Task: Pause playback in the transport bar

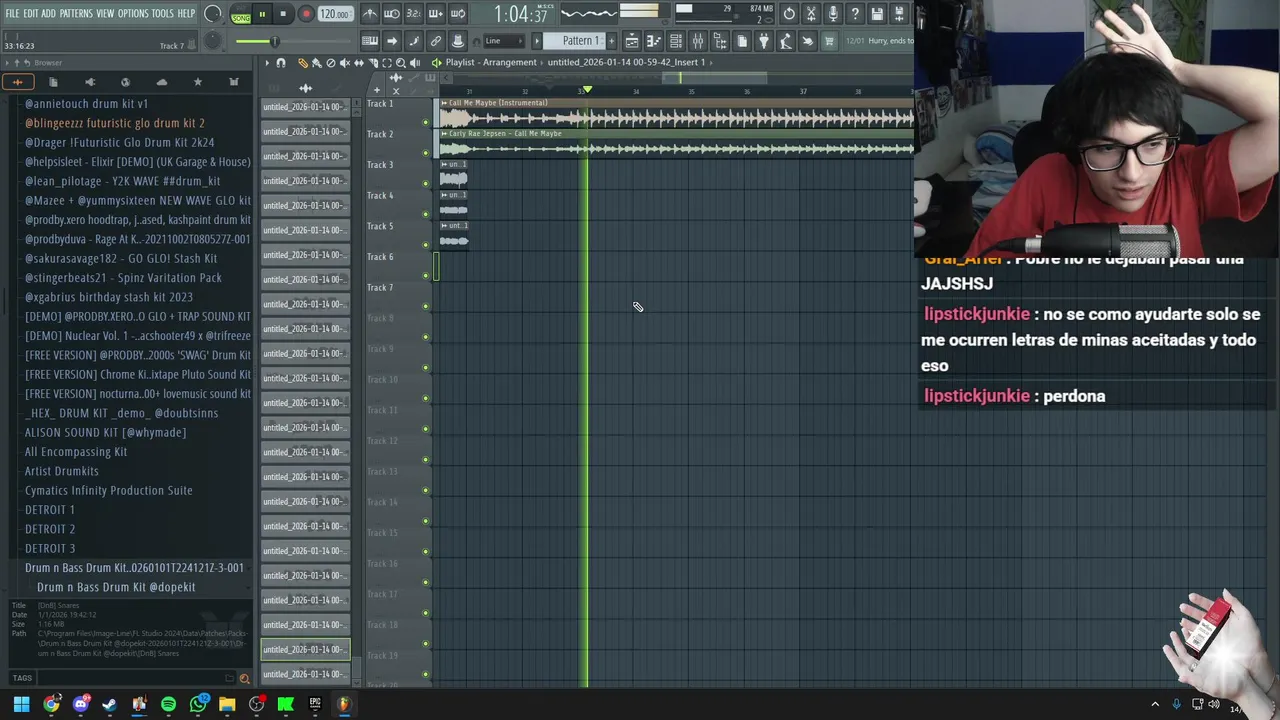Action: pyautogui.click(x=262, y=14)
